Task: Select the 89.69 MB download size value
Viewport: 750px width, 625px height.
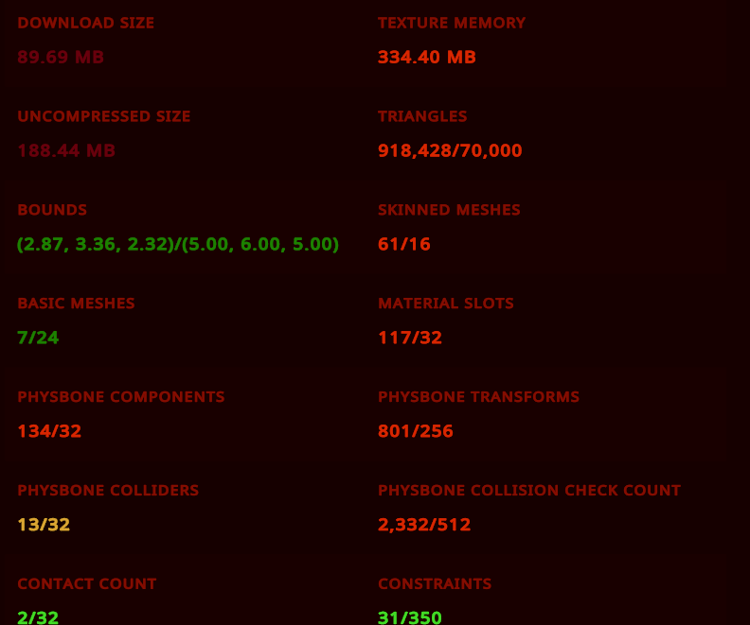Action: [61, 57]
